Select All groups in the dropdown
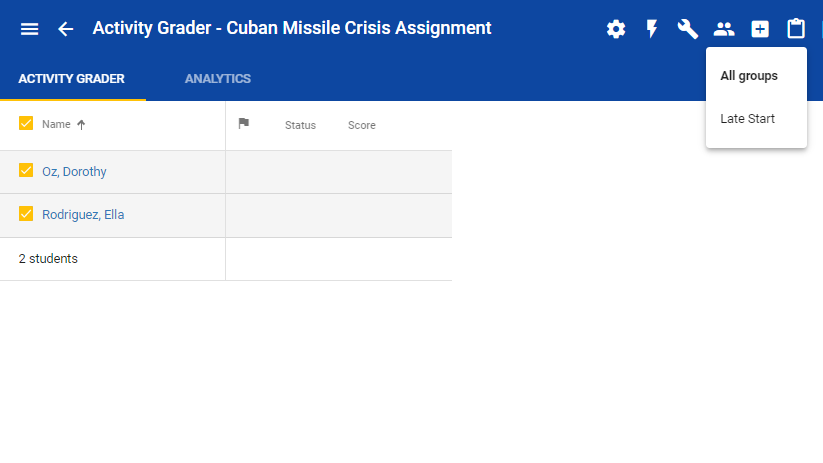 (749, 76)
